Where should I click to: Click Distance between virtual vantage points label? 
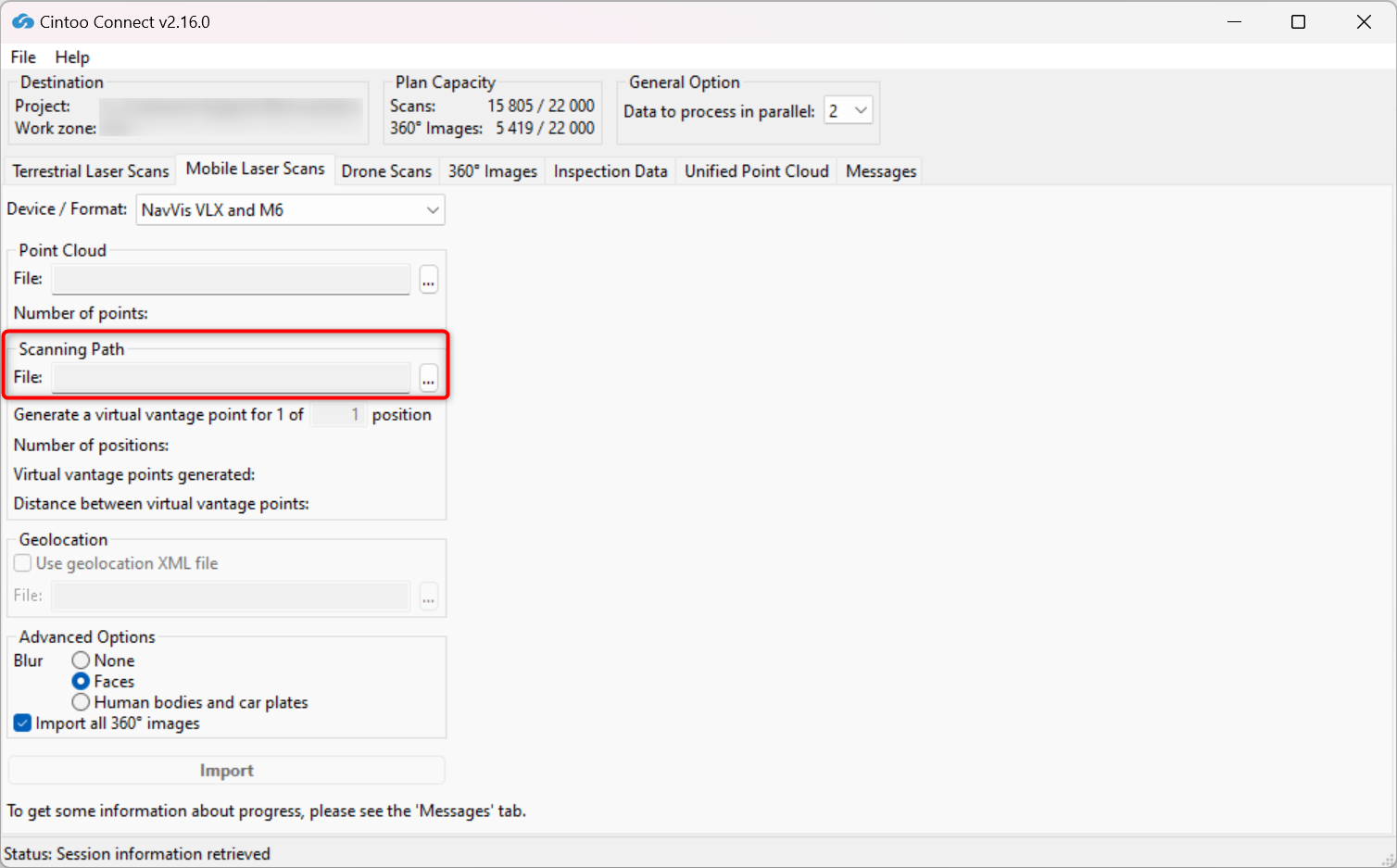pos(161,504)
